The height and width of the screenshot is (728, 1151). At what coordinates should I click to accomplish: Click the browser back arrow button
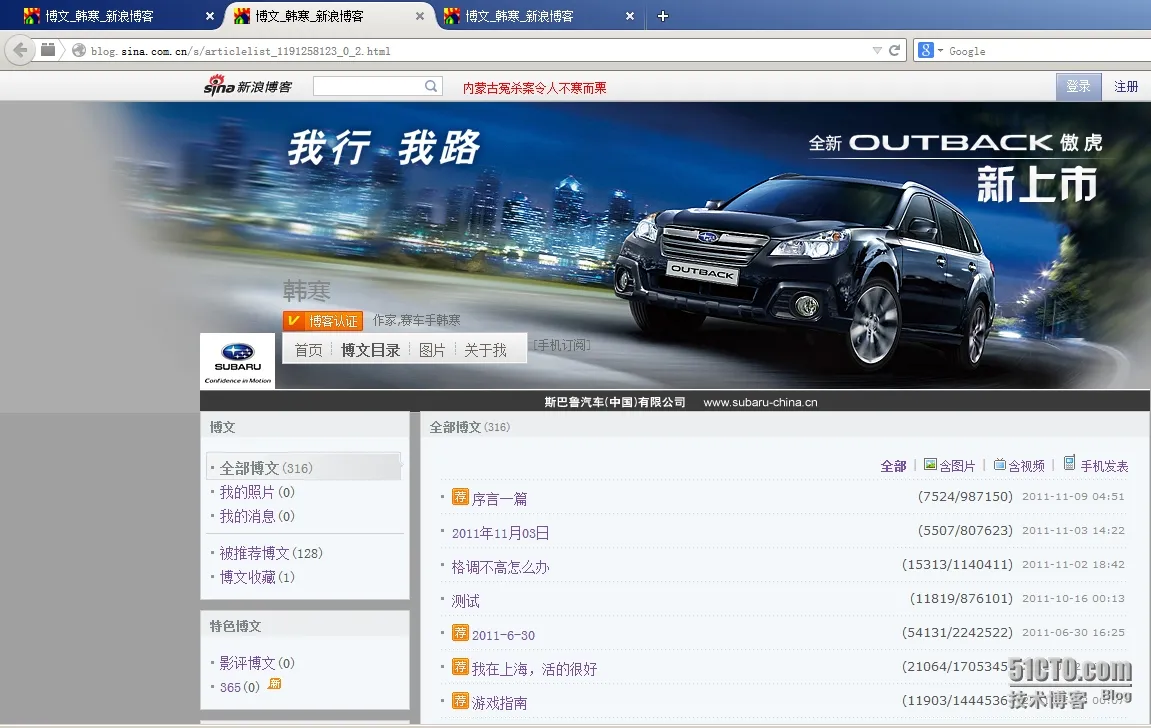click(21, 51)
